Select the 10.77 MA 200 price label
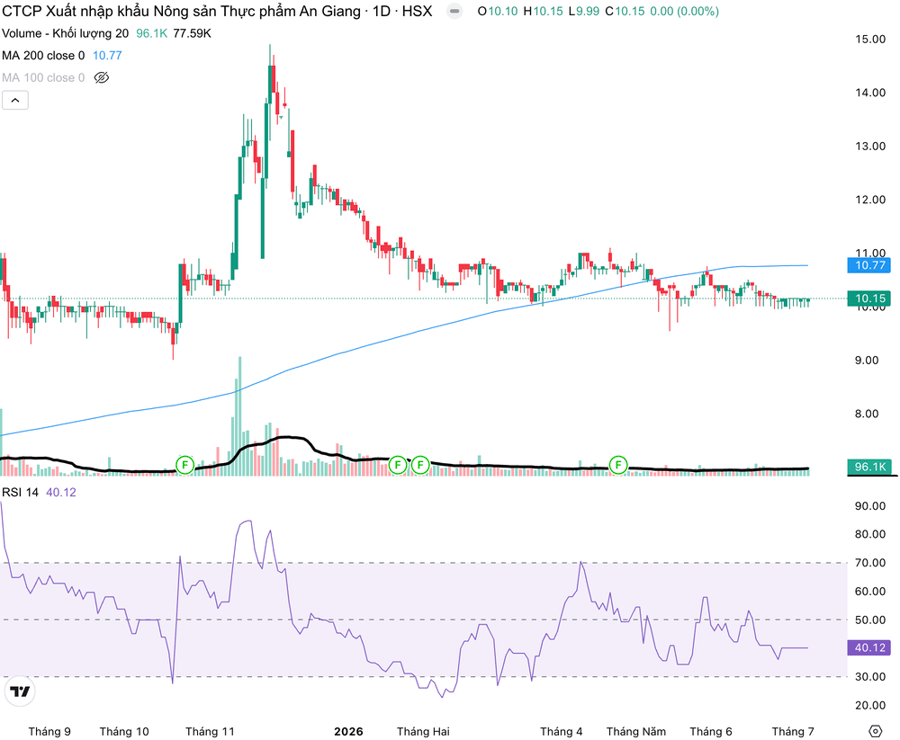This screenshot has height=740, width=900. [870, 265]
